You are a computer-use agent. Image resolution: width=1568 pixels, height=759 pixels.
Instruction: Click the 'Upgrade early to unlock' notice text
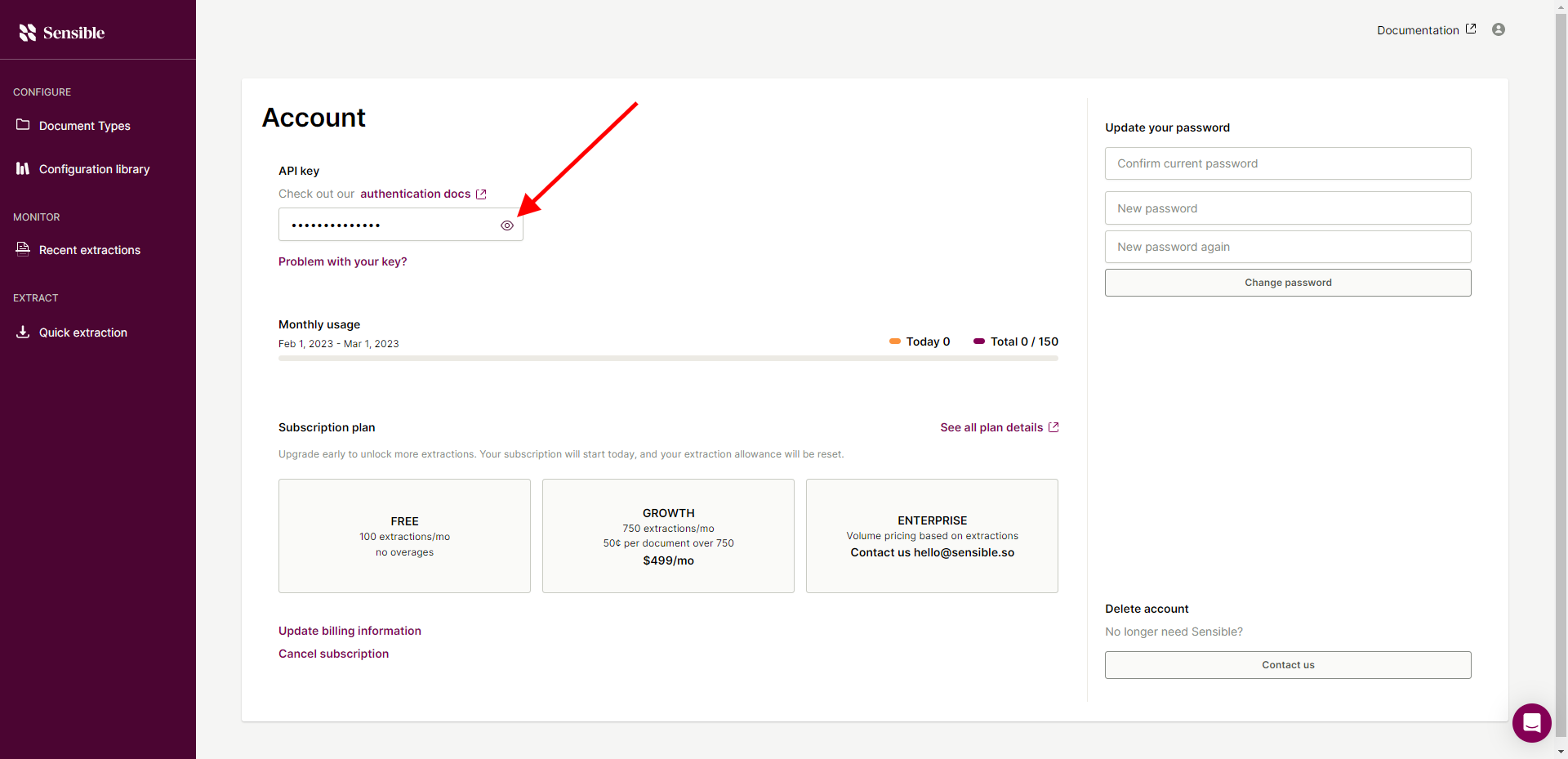(561, 454)
